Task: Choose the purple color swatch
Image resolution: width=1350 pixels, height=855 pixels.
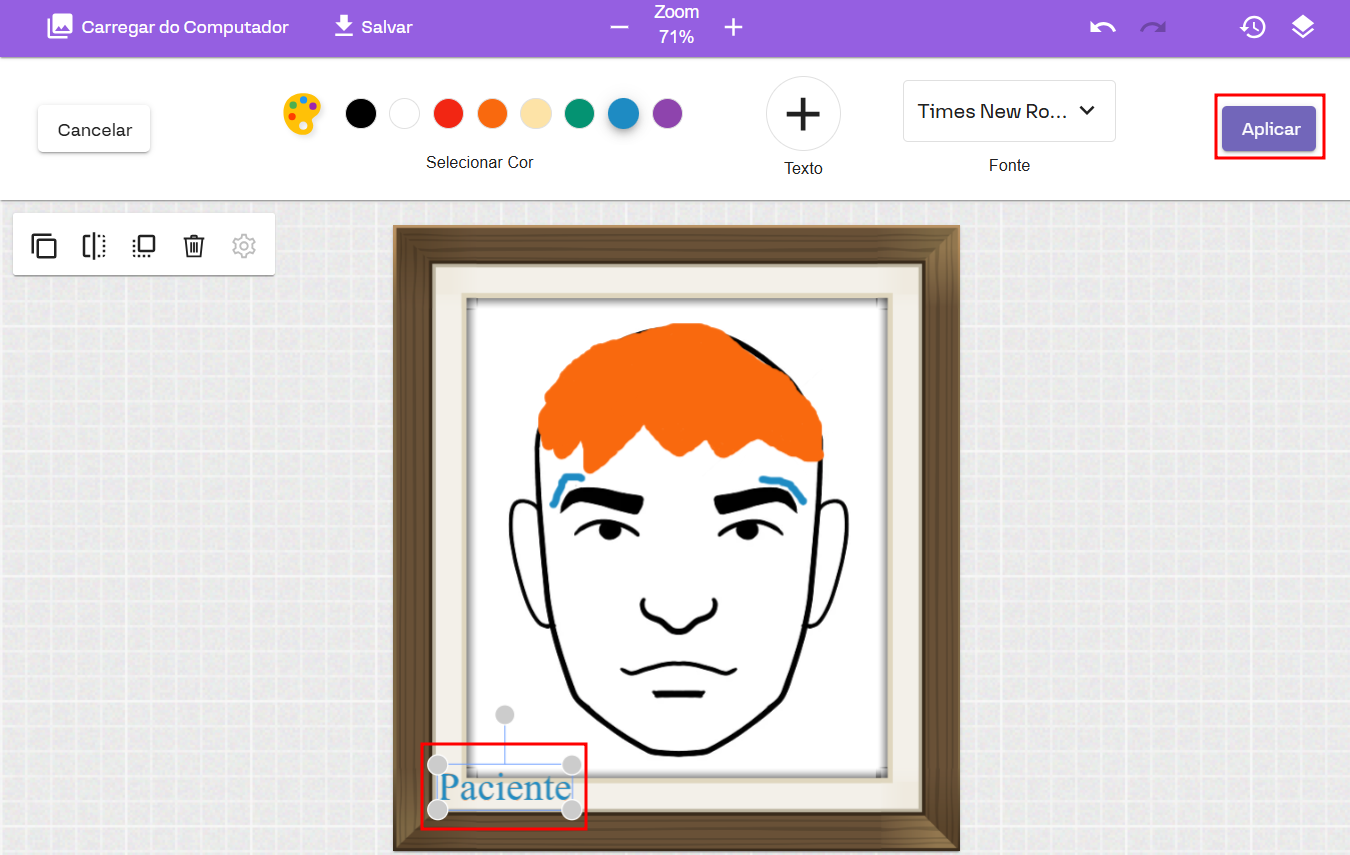Action: [667, 114]
